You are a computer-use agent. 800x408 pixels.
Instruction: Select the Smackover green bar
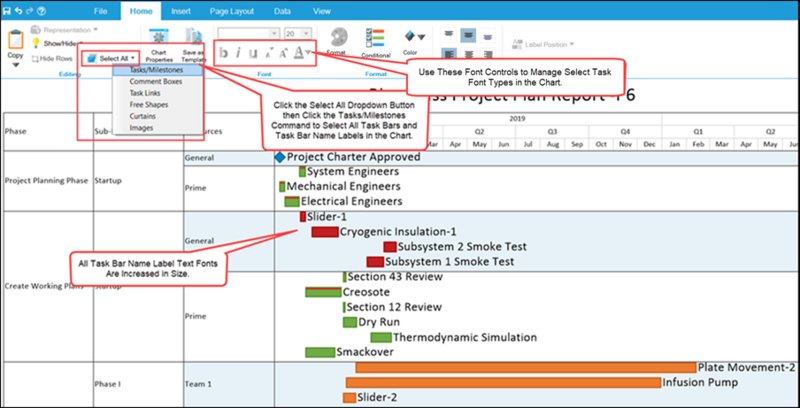(x=320, y=352)
